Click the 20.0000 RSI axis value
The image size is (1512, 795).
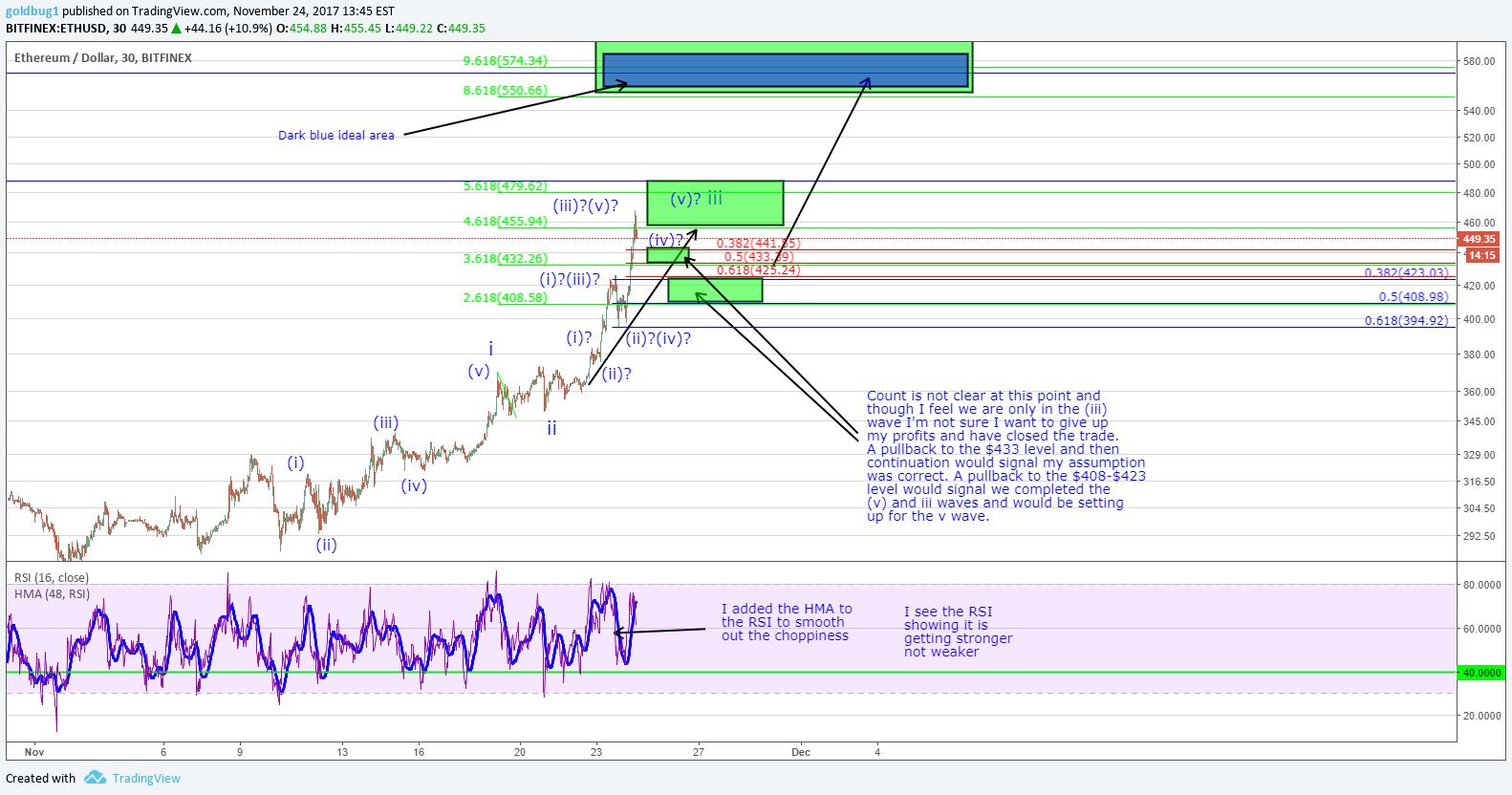pos(1481,716)
